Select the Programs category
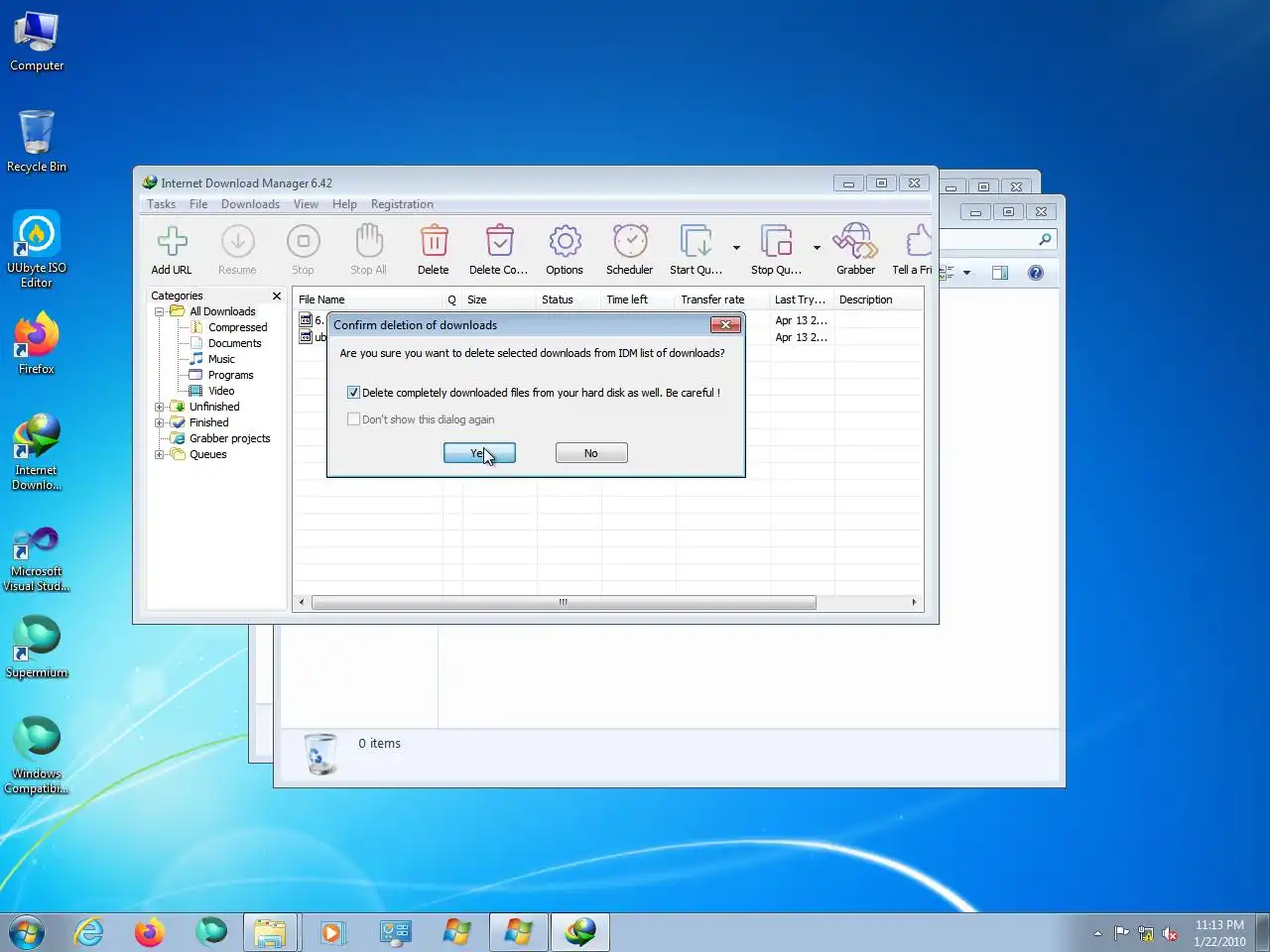The width and height of the screenshot is (1270, 952). pos(230,375)
